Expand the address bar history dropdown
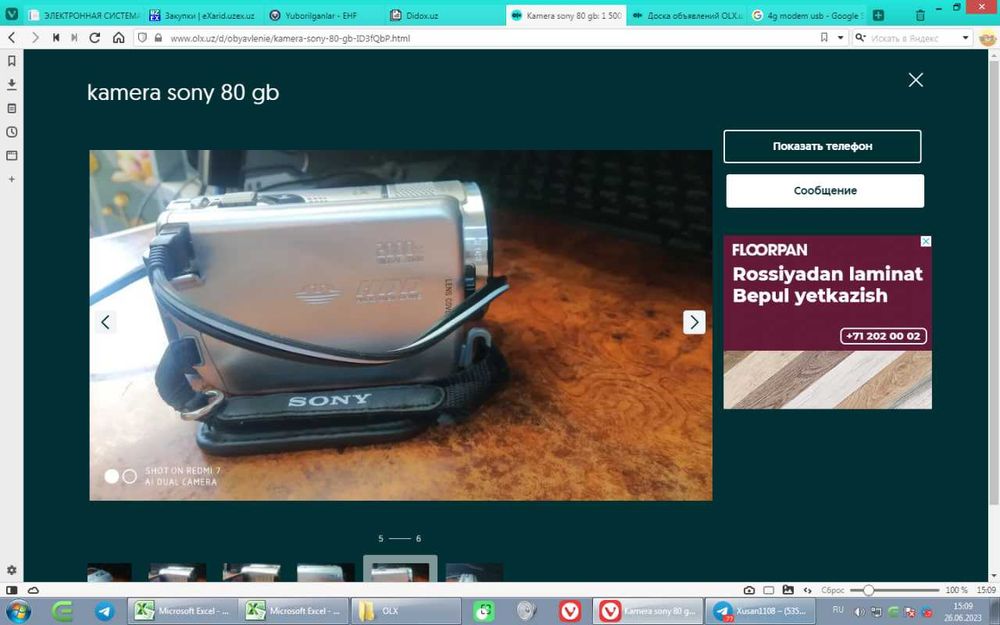 pyautogui.click(x=840, y=38)
